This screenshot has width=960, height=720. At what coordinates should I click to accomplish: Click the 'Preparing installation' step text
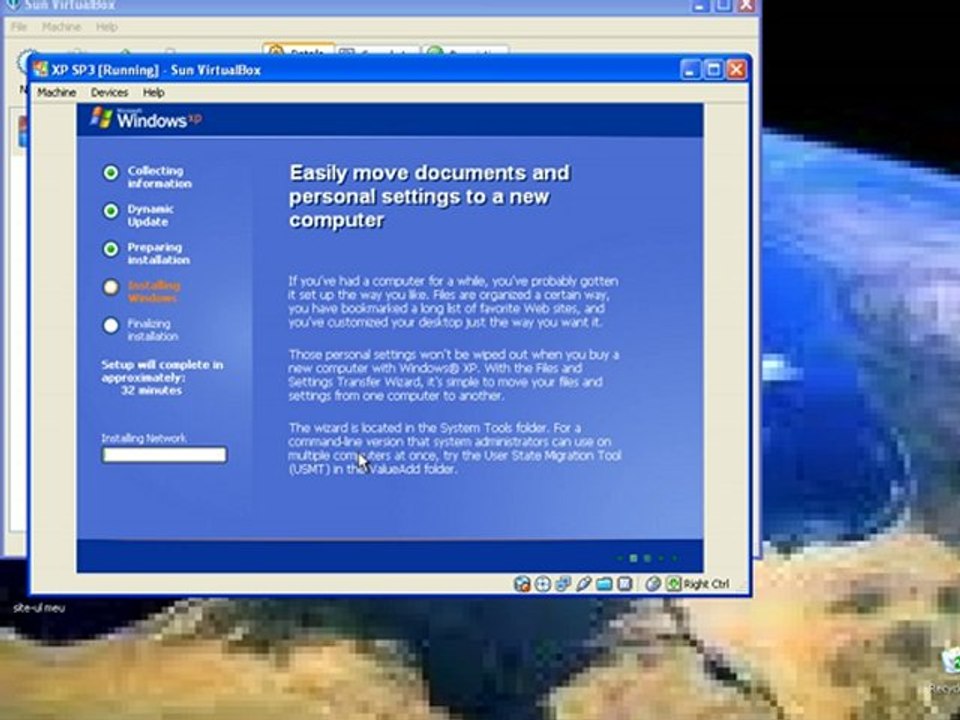(x=159, y=253)
